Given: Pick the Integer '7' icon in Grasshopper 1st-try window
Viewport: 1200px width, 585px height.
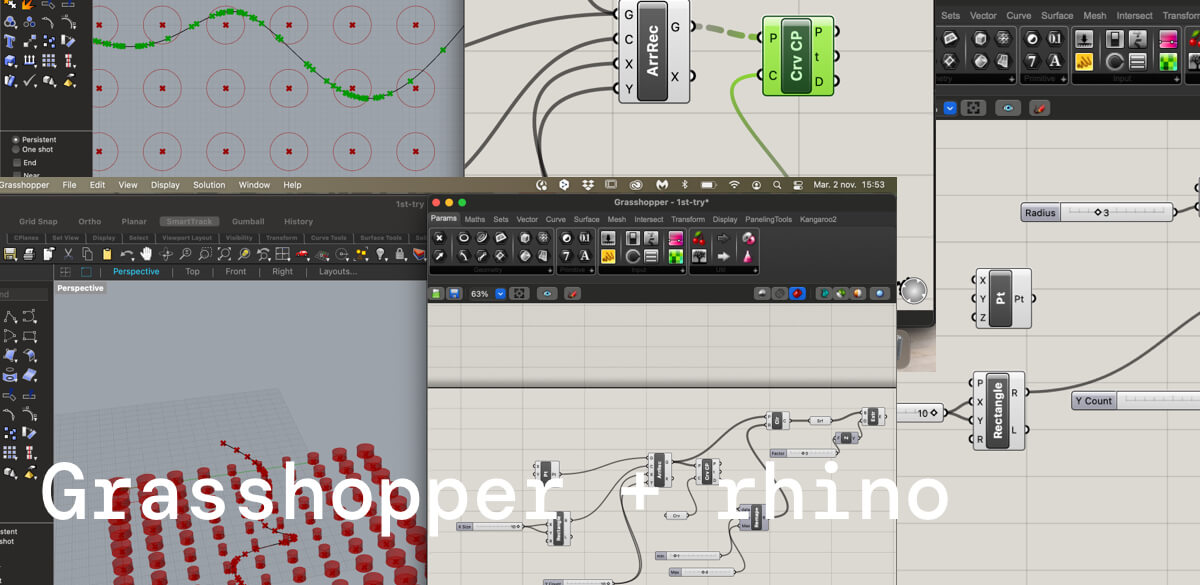Looking at the screenshot, I should 566,256.
